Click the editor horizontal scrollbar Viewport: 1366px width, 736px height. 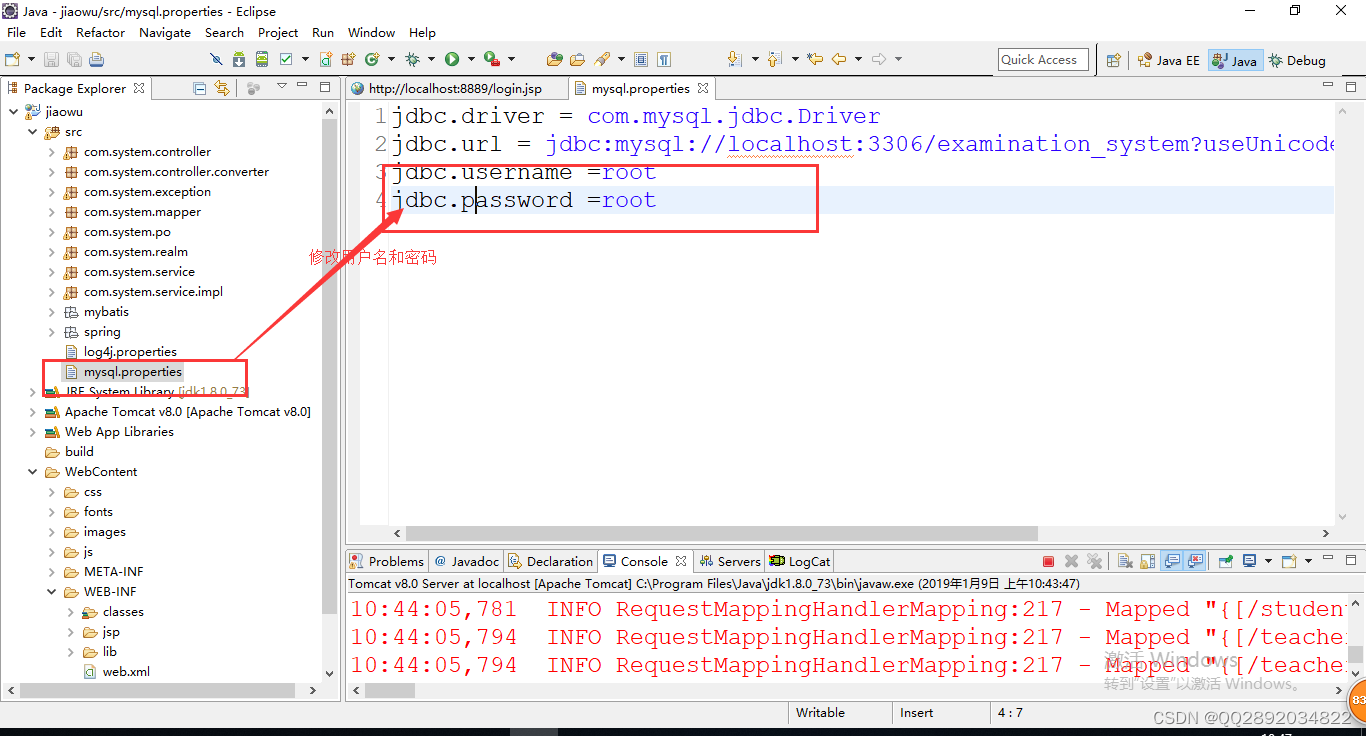(722, 533)
